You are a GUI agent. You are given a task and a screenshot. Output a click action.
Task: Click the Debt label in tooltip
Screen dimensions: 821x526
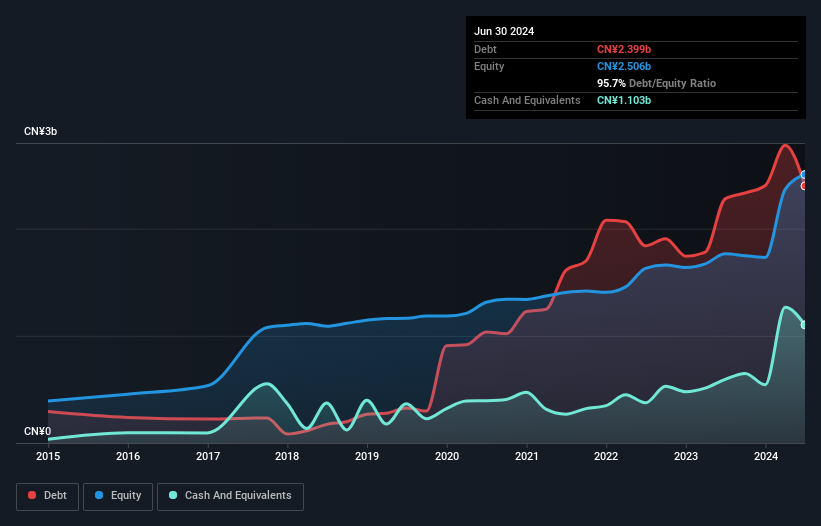tap(485, 49)
